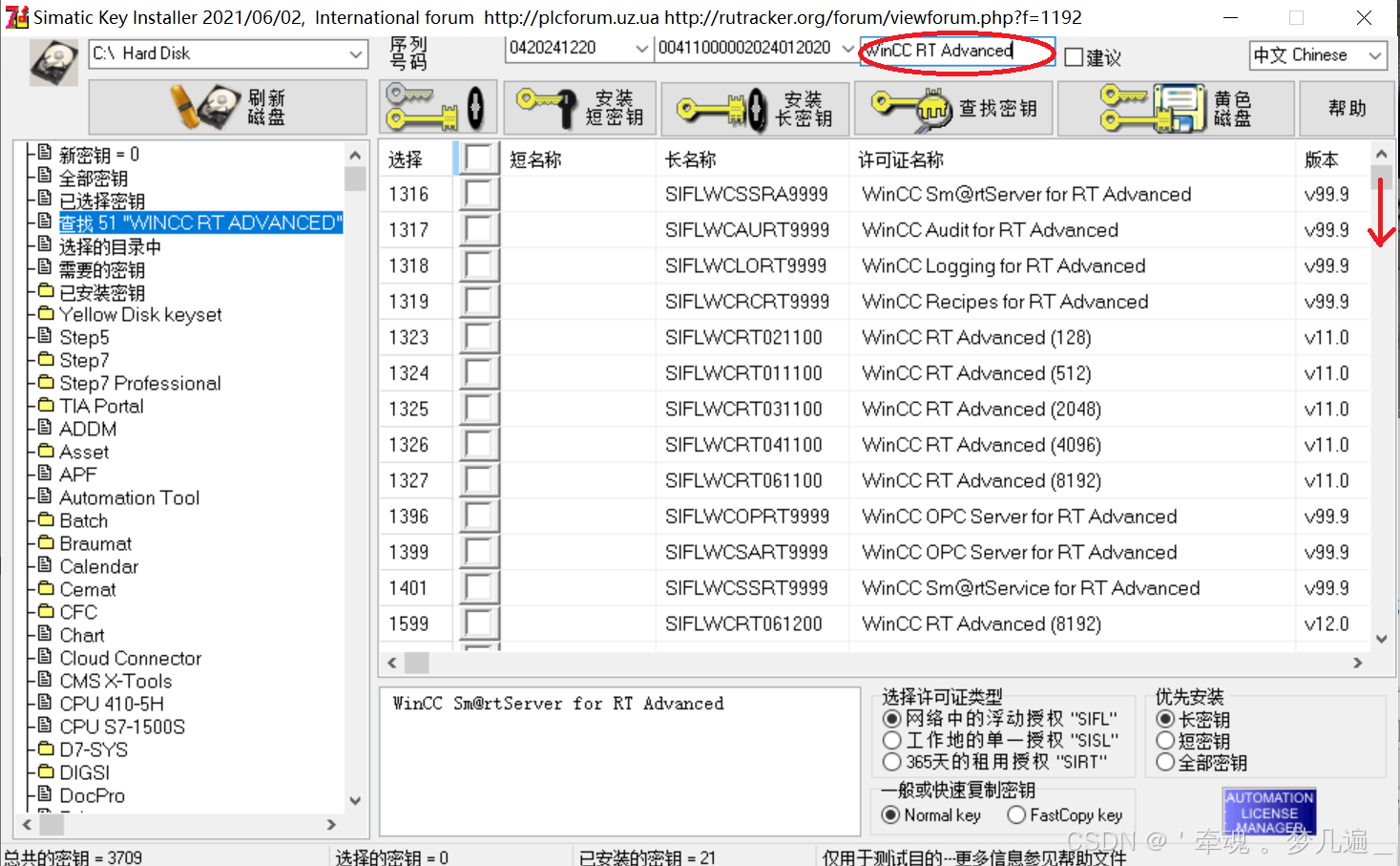
Task: Click the 安装短密钥 (install short key) icon
Action: pyautogui.click(x=579, y=107)
